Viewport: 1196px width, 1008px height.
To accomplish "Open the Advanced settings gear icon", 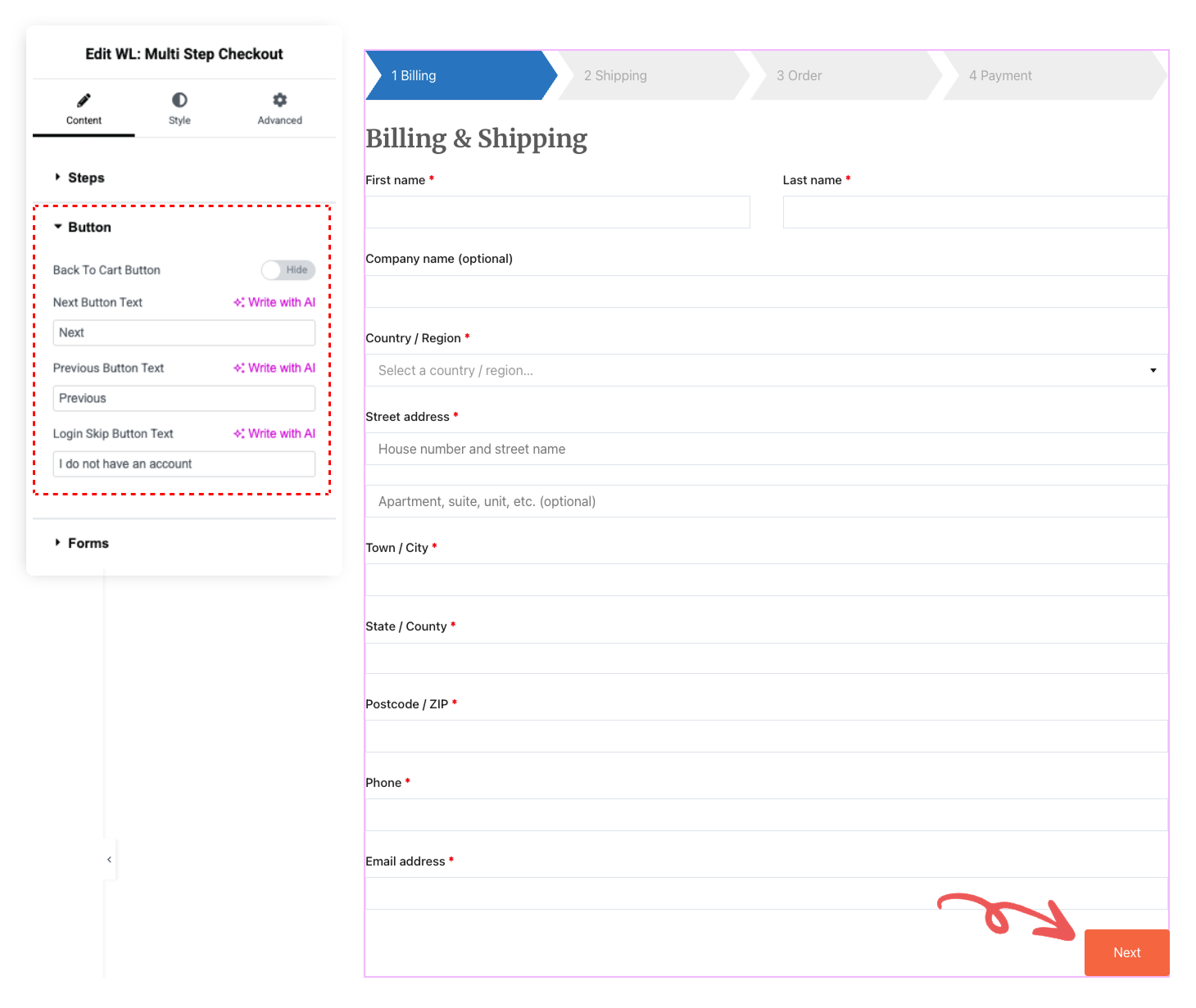I will point(279,108).
